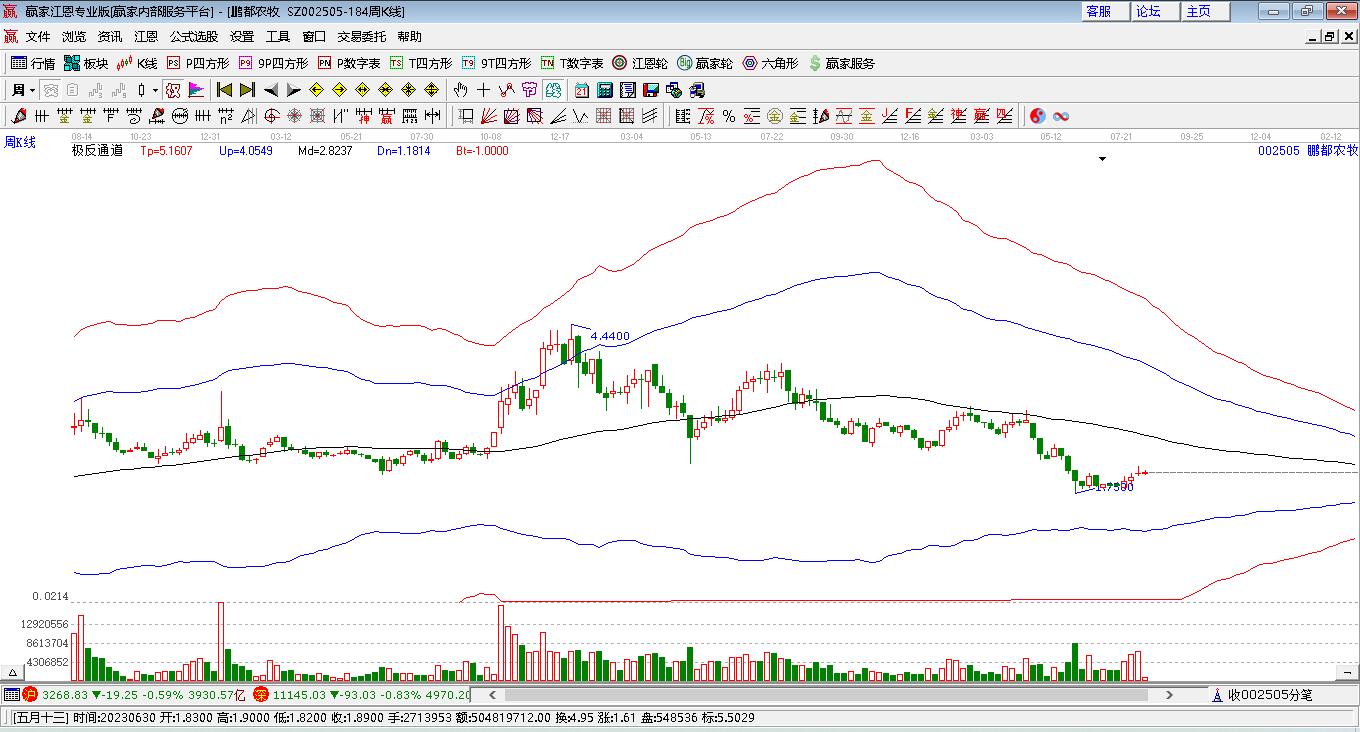Image resolution: width=1360 pixels, height=732 pixels.
Task: Click the 论坛 forum button
Action: (x=1156, y=11)
